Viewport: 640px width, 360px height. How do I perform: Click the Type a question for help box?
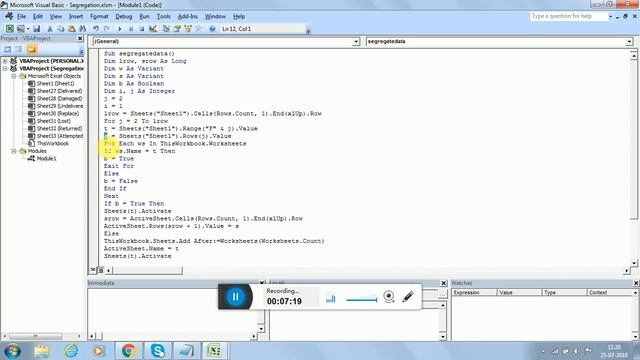[569, 16]
